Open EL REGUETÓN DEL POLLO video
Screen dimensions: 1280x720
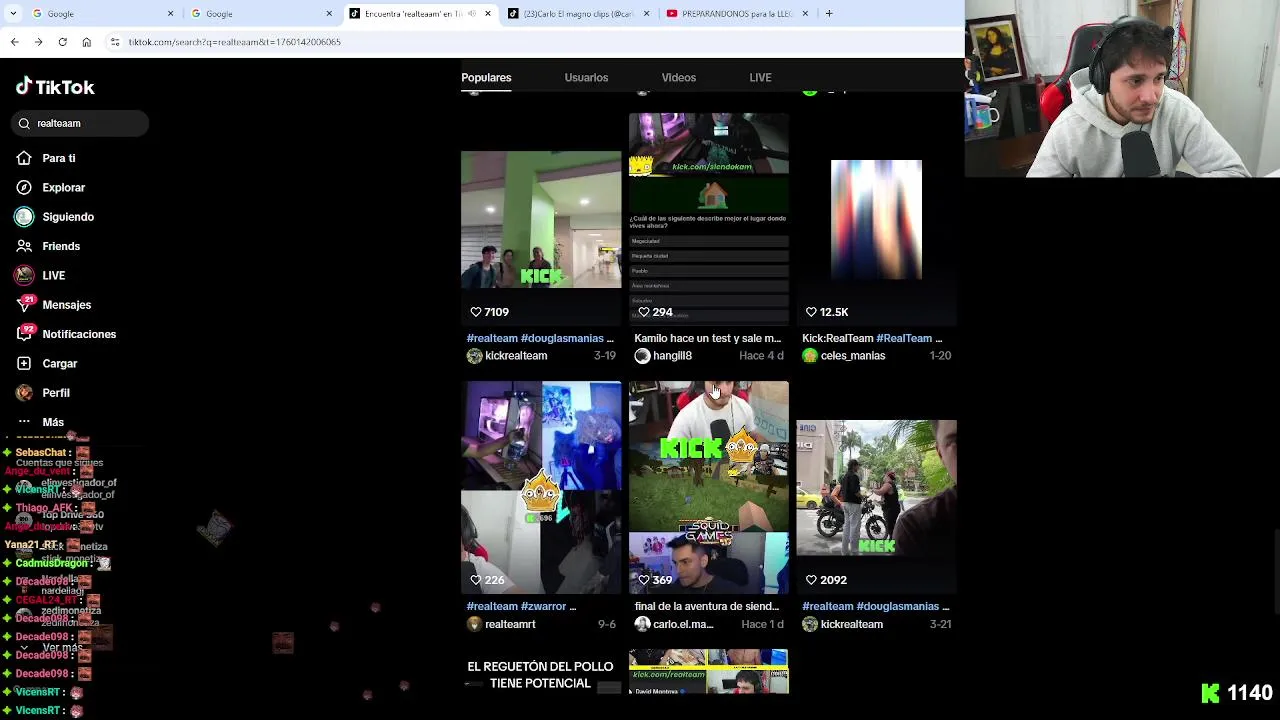pyautogui.click(x=541, y=675)
